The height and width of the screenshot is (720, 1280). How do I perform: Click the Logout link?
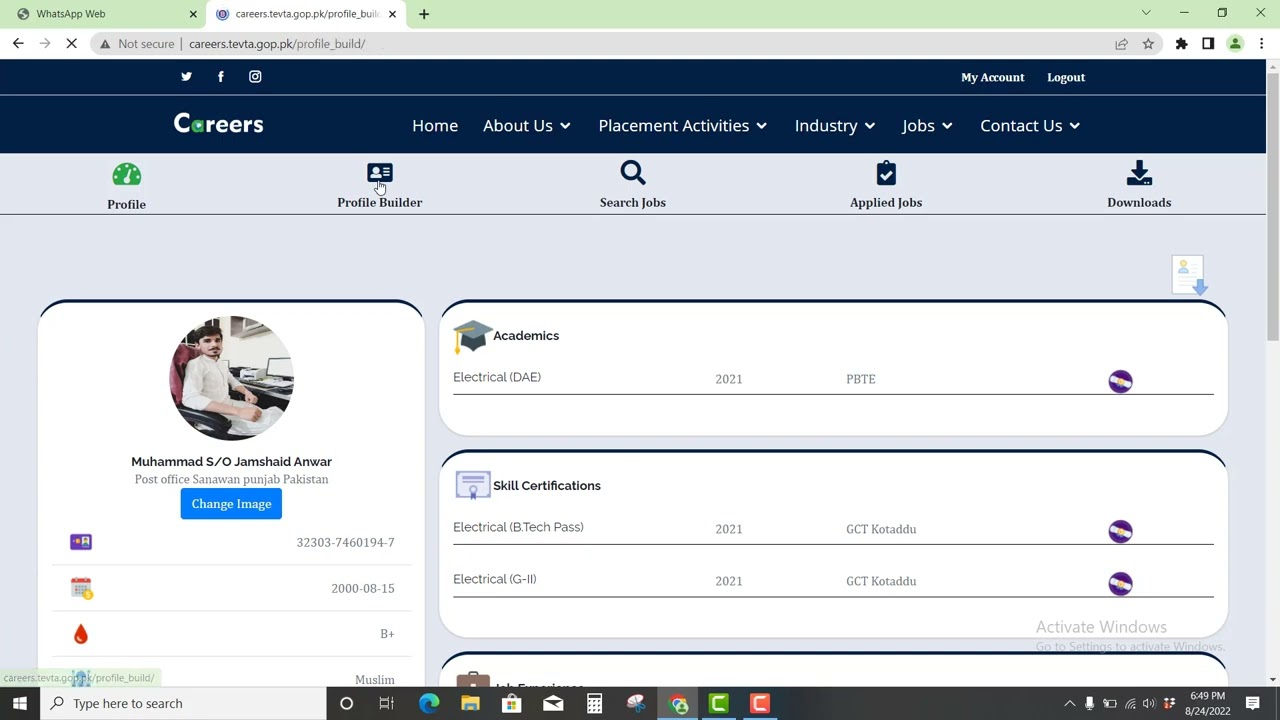(x=1066, y=77)
